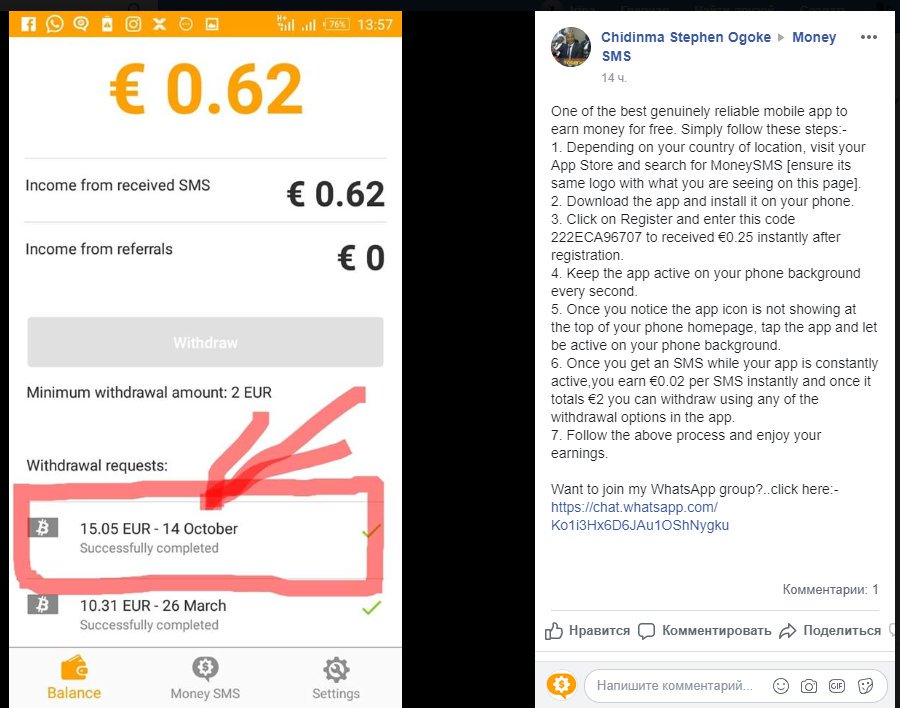This screenshot has width=900, height=708.
Task: Focus the Напишите комментарий input field
Action: pyautogui.click(x=674, y=686)
